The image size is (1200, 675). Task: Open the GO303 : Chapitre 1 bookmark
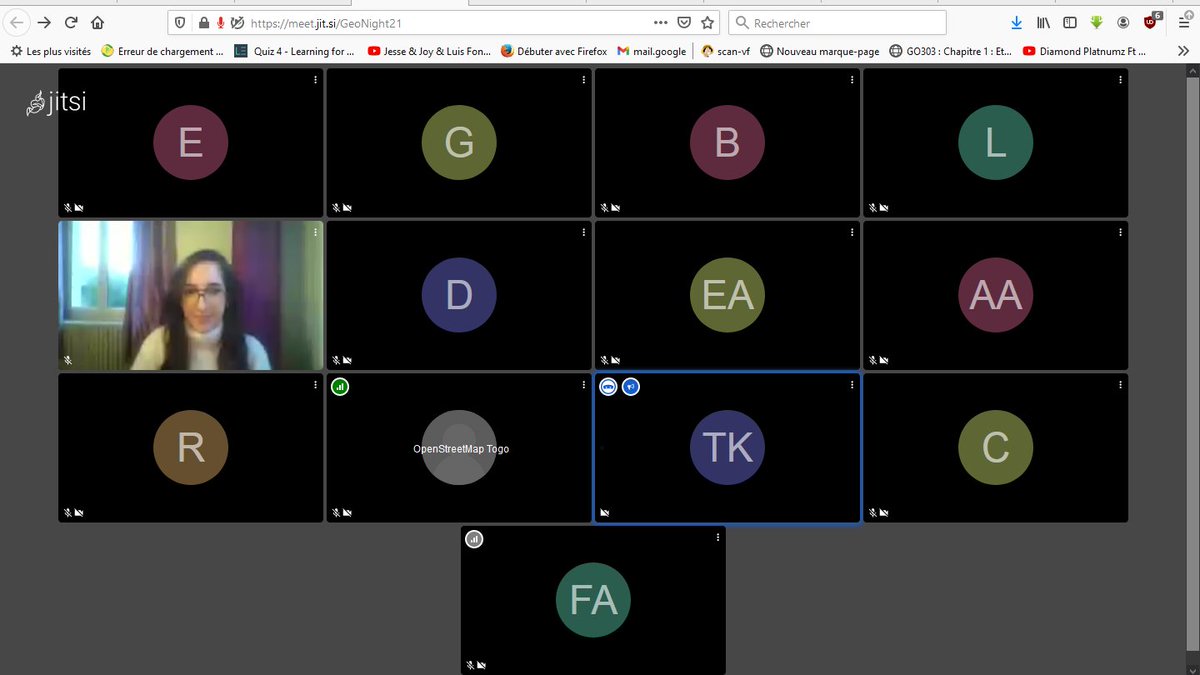pyautogui.click(x=951, y=51)
